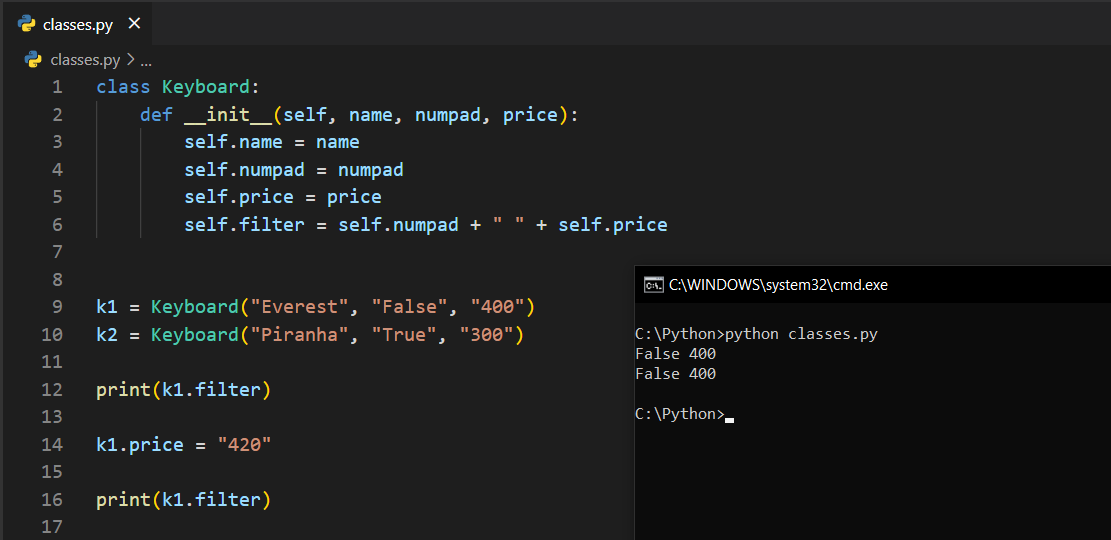This screenshot has width=1111, height=540.
Task: Click the Keyboard class name on line 1
Action: coord(206,87)
